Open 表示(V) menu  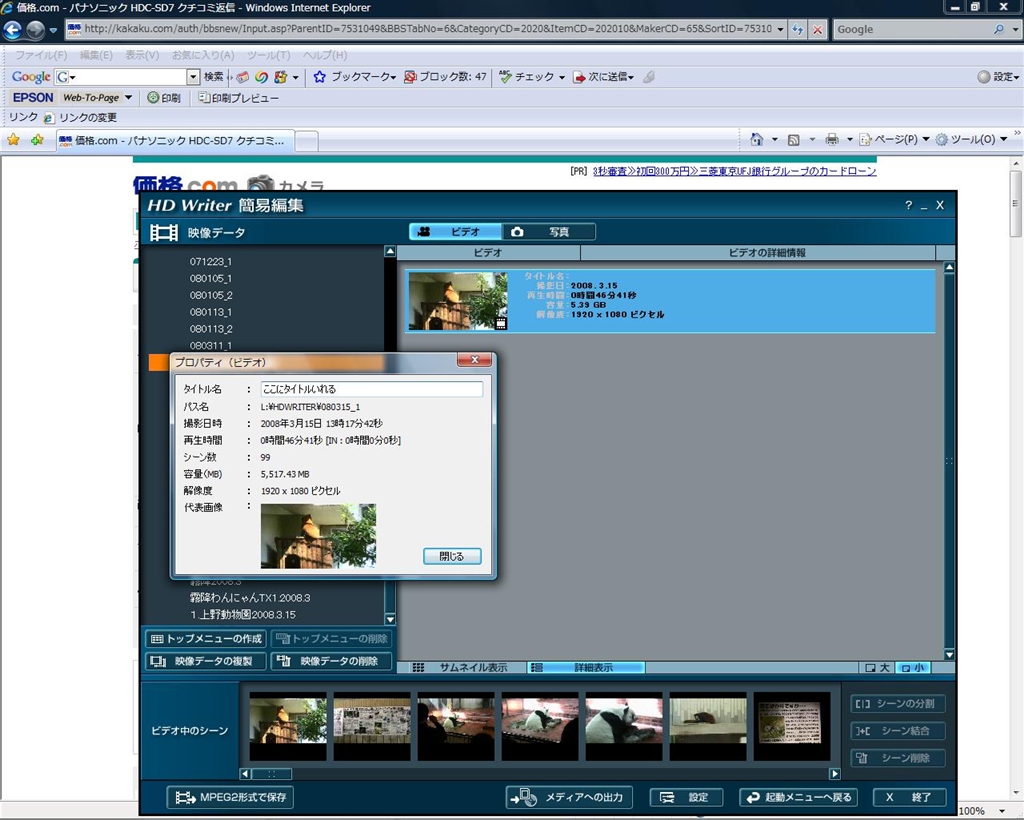click(142, 55)
